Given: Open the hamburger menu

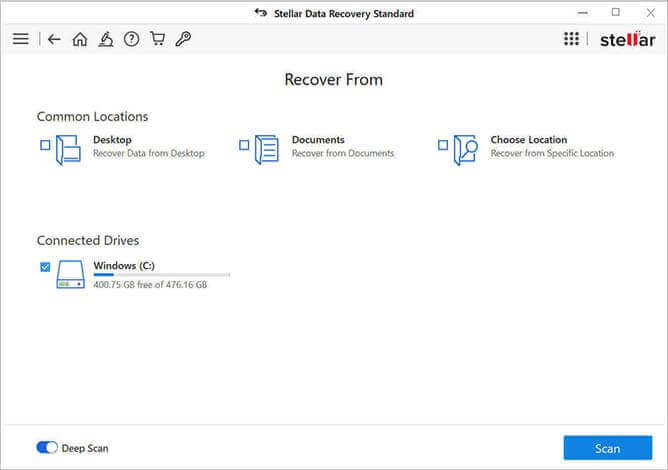Looking at the screenshot, I should click(x=20, y=39).
